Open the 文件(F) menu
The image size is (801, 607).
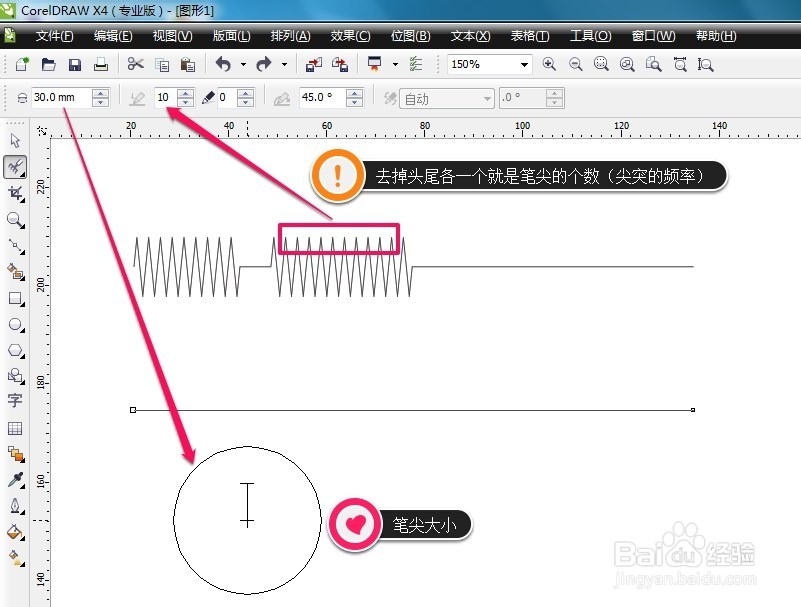[x=54, y=36]
